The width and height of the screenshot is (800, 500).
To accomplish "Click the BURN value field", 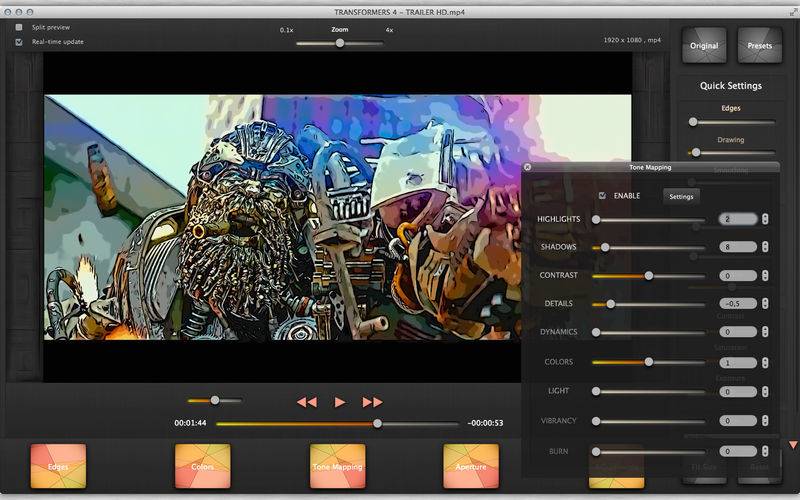I will pos(738,452).
